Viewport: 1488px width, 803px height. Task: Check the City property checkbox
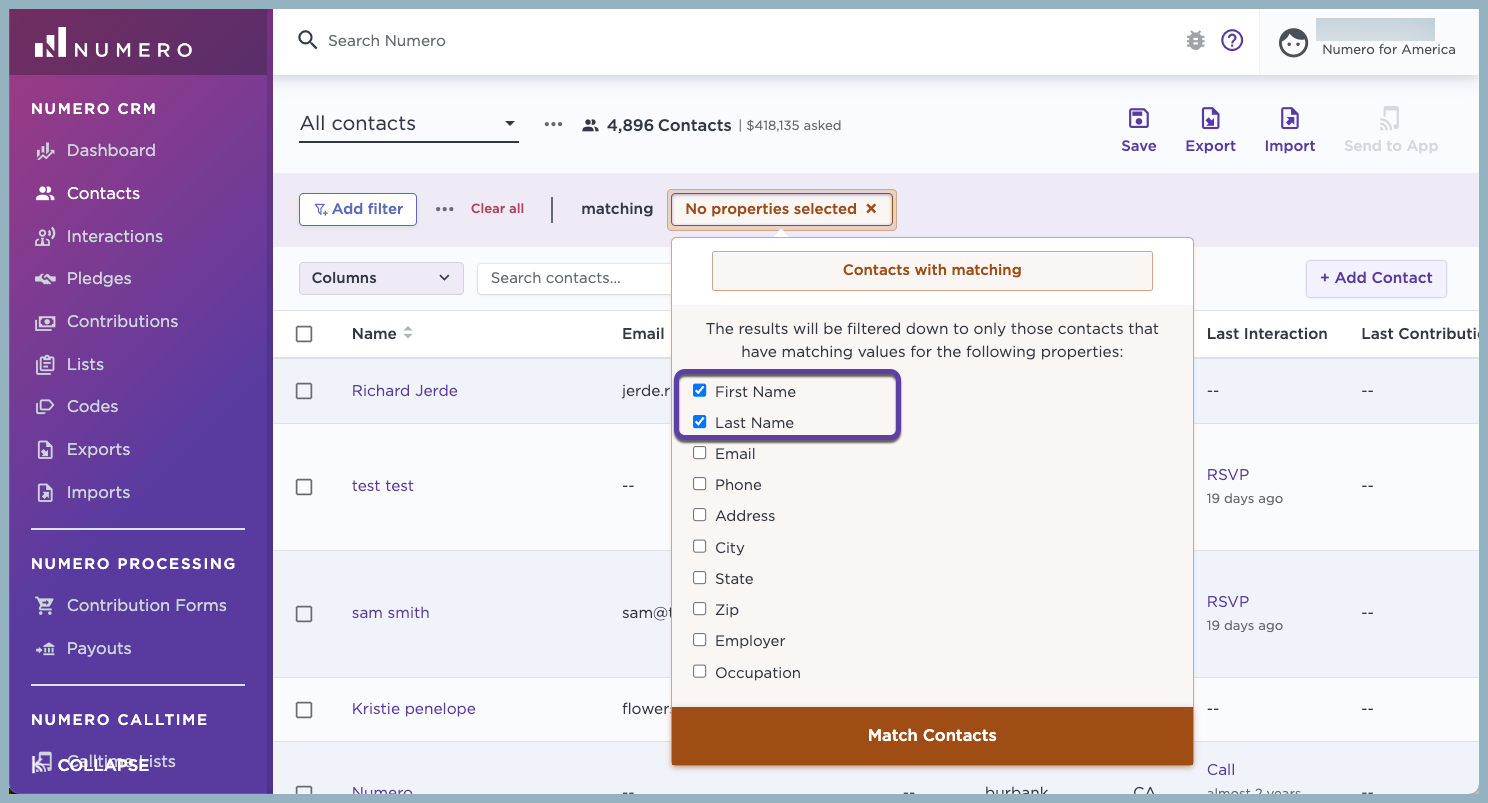click(700, 547)
